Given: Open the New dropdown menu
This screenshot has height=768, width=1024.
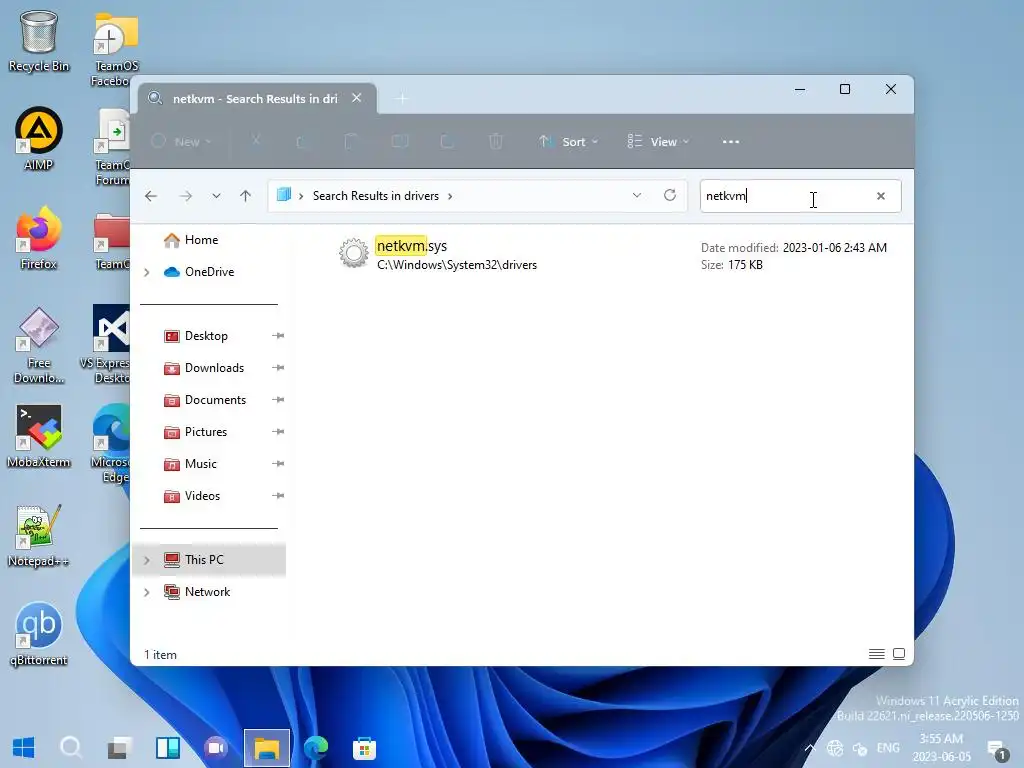Looking at the screenshot, I should pos(182,142).
